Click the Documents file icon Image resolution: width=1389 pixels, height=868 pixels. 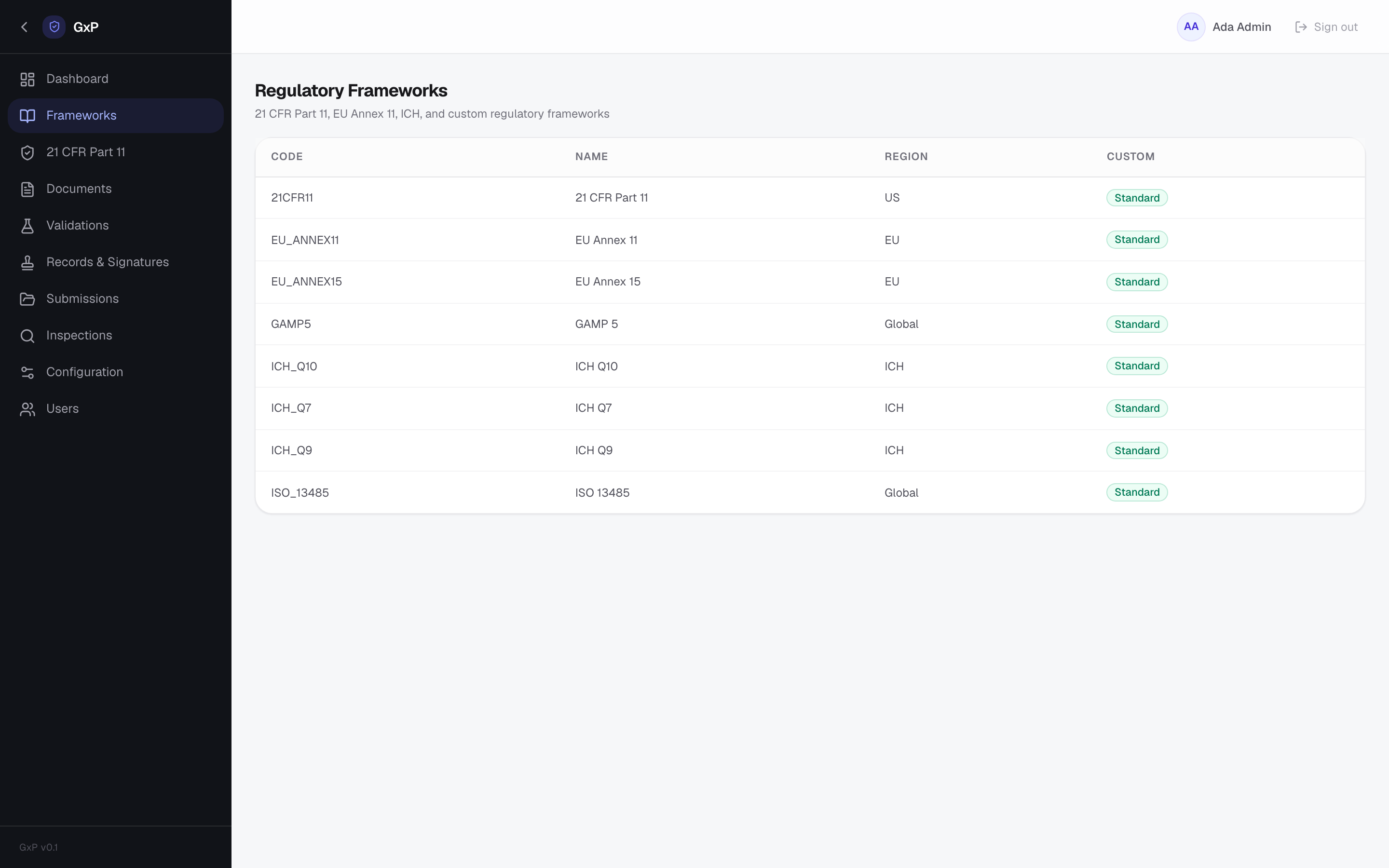point(27,190)
